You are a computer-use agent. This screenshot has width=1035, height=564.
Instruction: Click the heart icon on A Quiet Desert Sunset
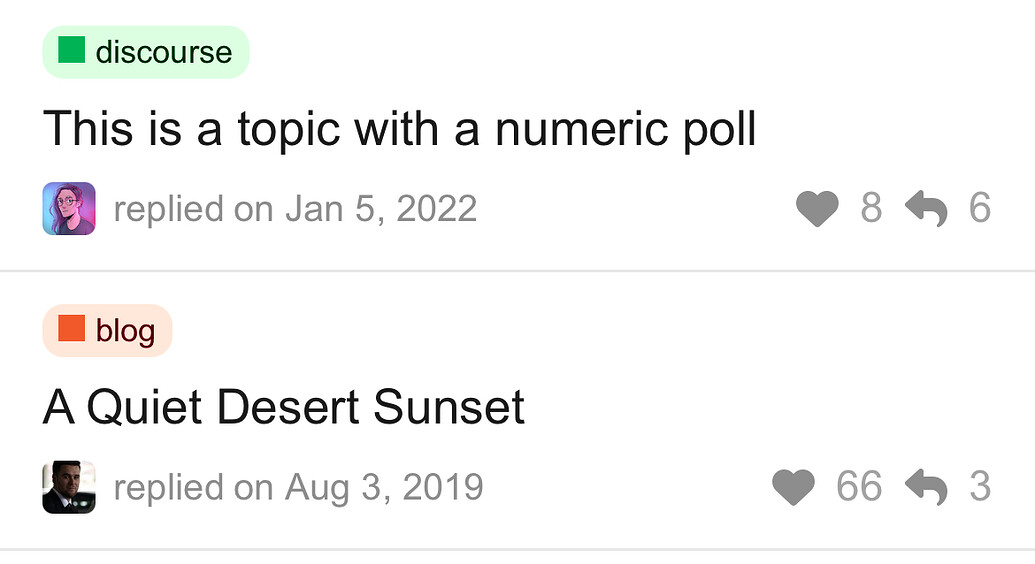793,488
